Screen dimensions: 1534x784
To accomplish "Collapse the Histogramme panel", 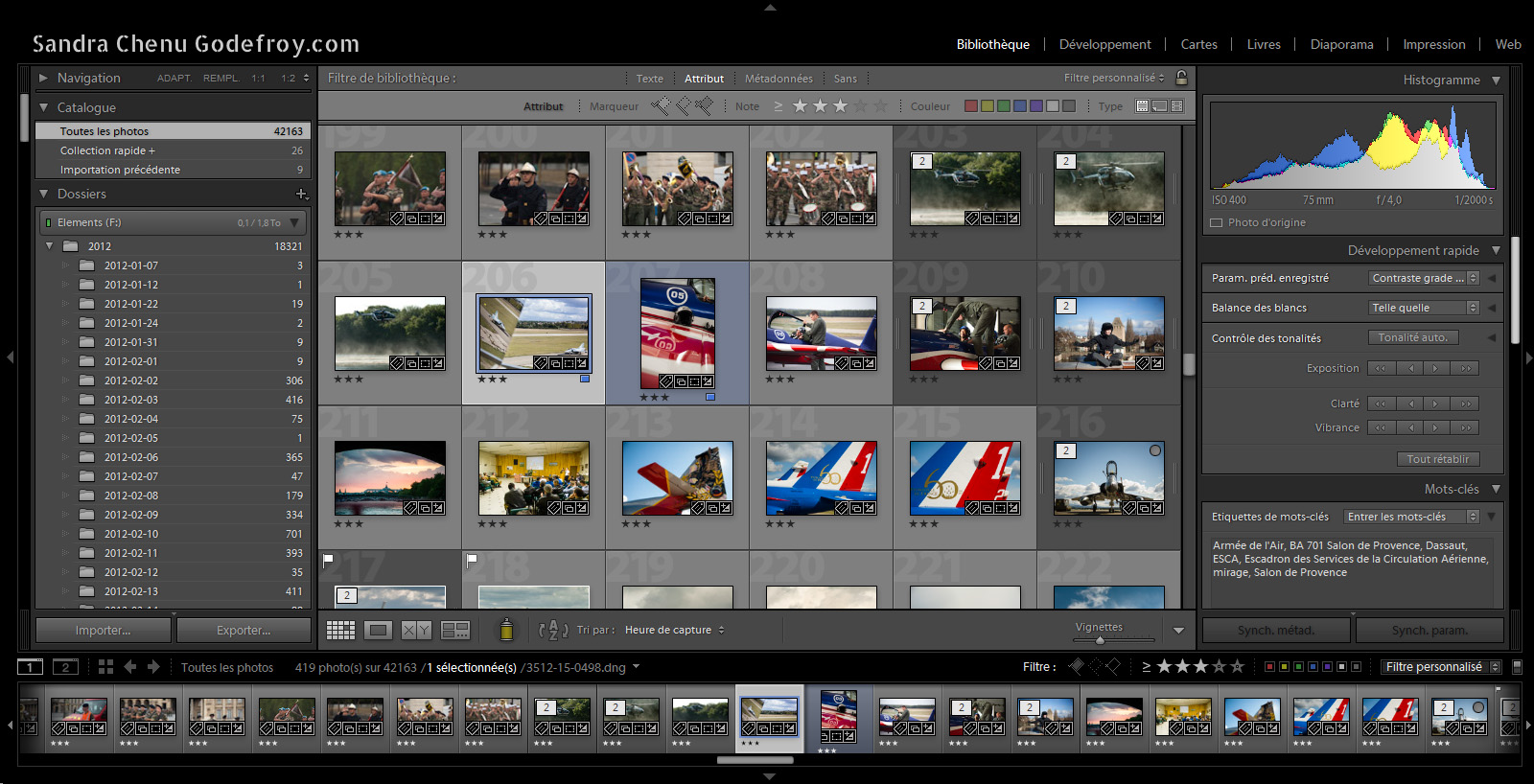I will pyautogui.click(x=1496, y=80).
